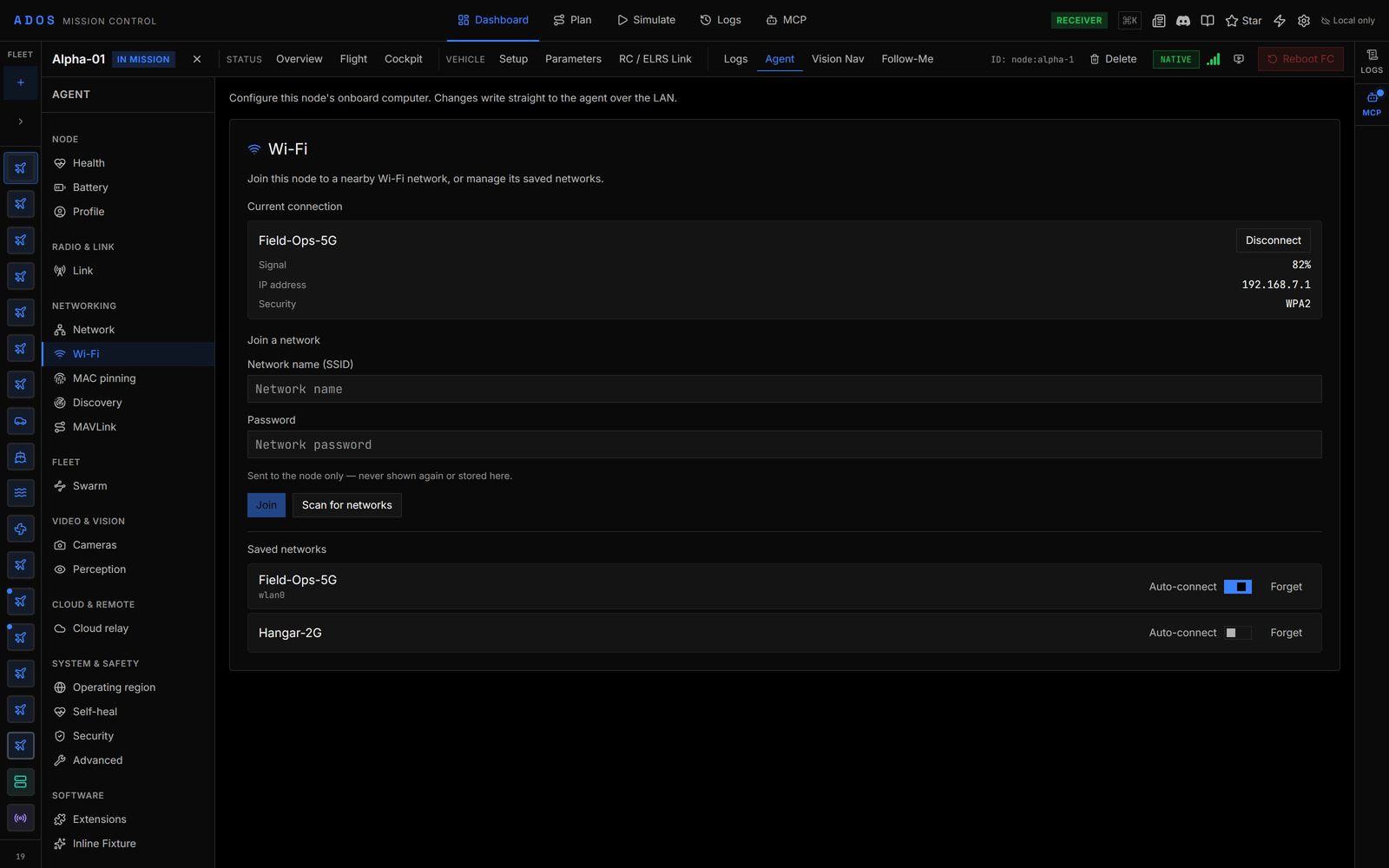Viewport: 1389px width, 868px height.
Task: Open the changelog newspaper icon
Action: tap(1158, 21)
